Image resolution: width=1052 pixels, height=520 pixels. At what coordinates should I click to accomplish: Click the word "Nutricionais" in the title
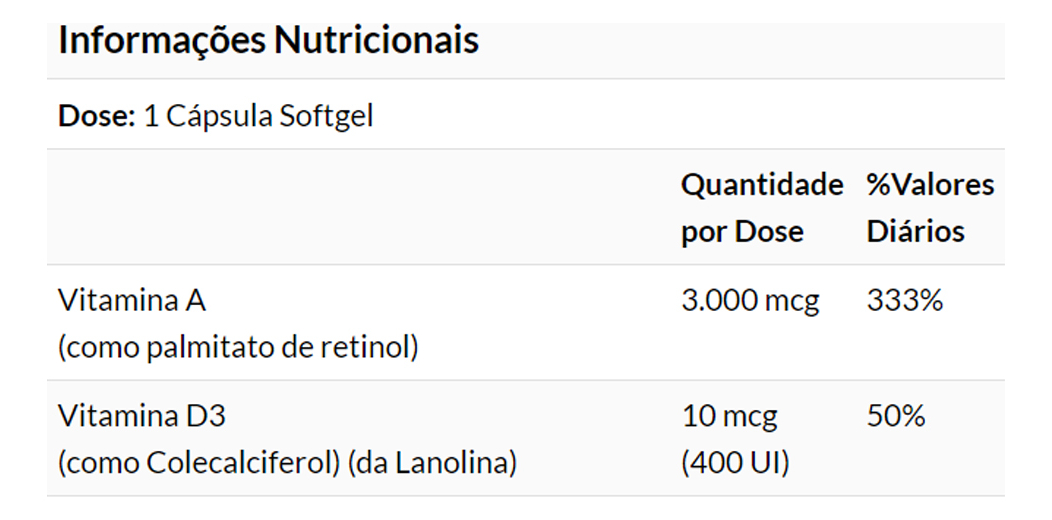click(376, 41)
